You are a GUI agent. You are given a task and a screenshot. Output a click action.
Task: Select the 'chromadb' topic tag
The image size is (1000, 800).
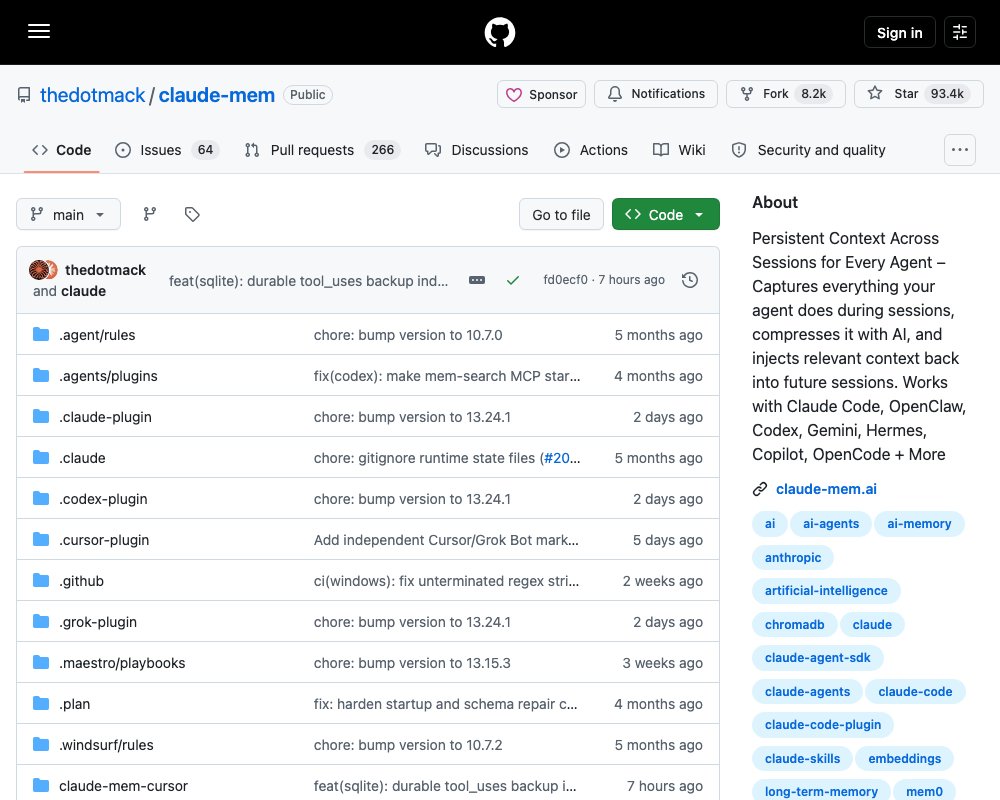[x=795, y=625]
